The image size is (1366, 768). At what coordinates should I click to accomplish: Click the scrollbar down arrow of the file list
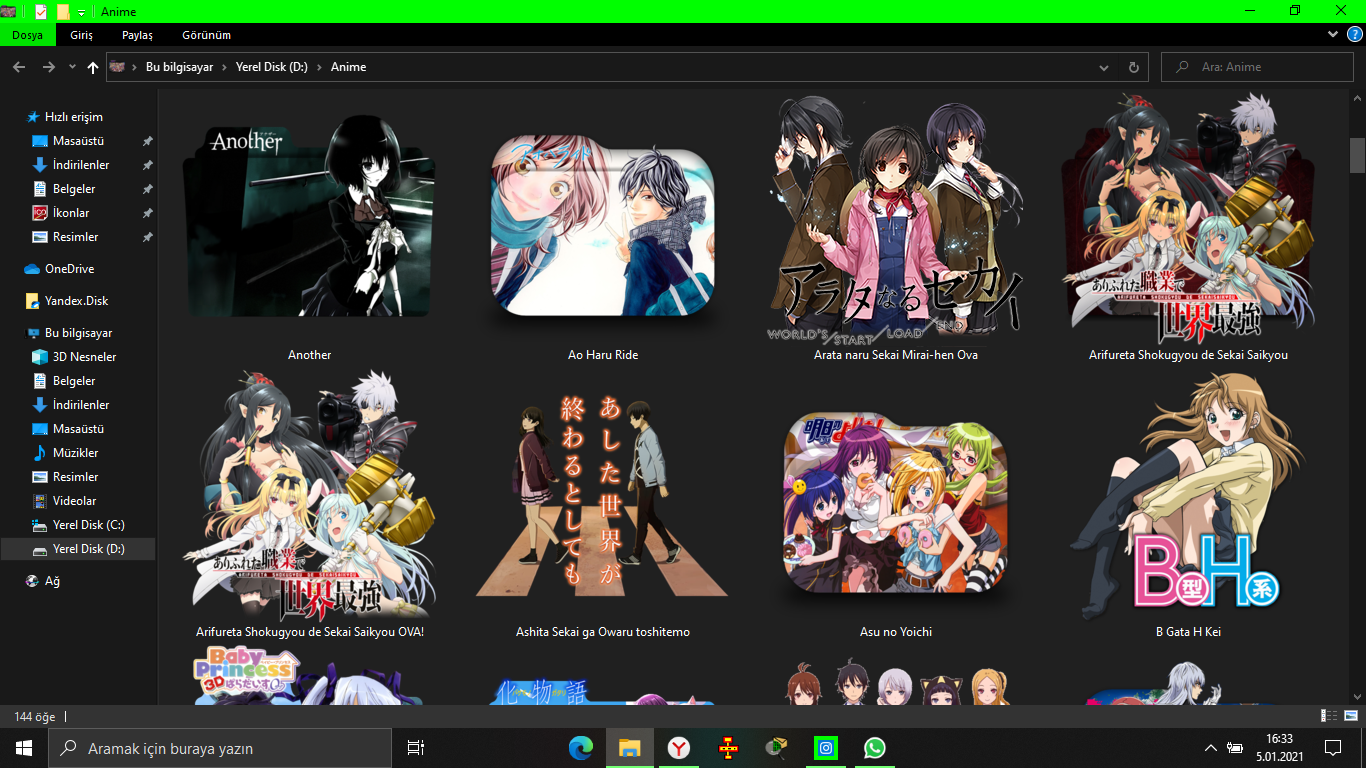(x=1357, y=696)
